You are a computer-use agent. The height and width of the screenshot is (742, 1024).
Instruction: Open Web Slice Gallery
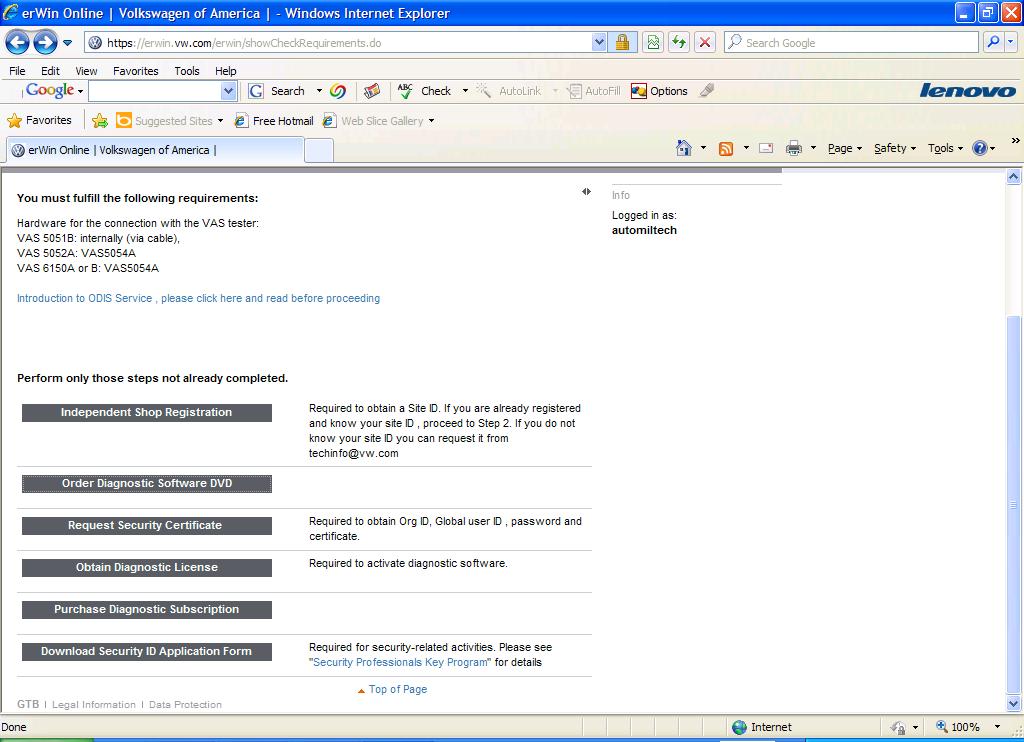[x=379, y=121]
